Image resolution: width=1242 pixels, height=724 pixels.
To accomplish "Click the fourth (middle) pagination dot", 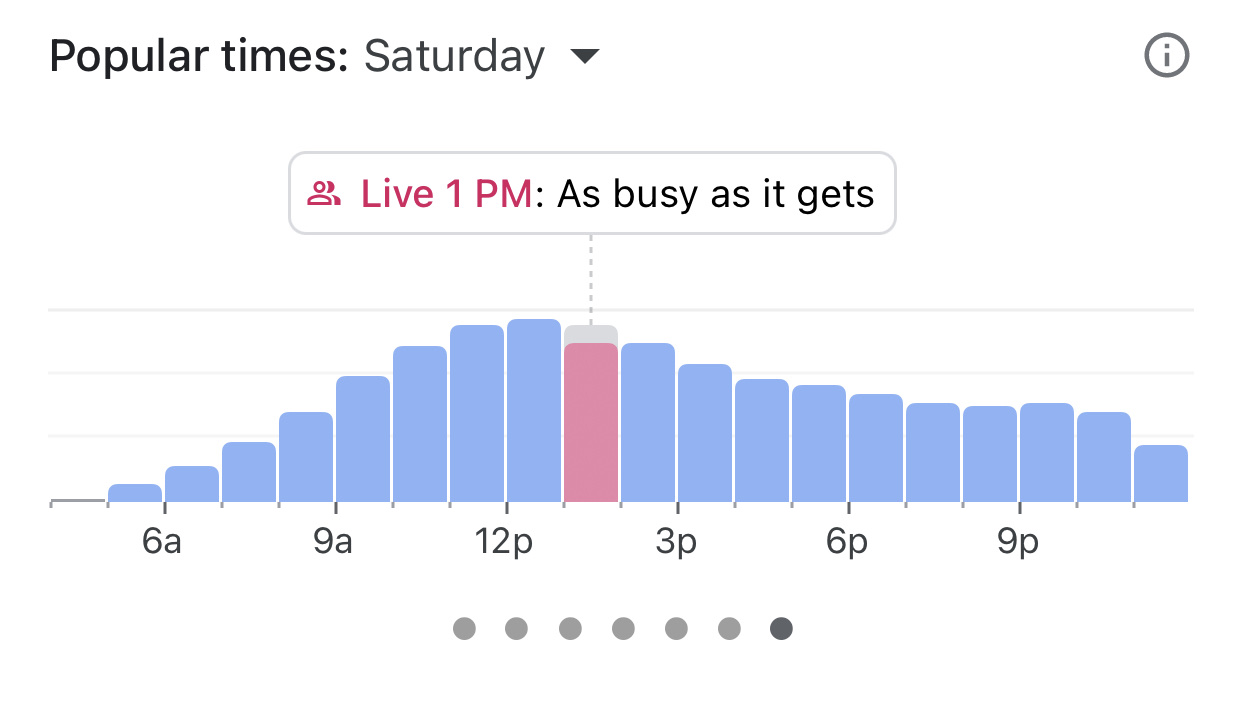I will (x=623, y=628).
